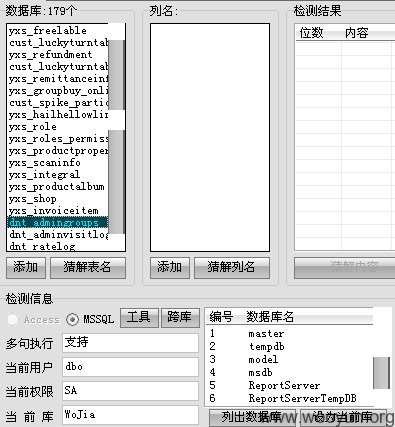
Task: Select database msdb in list
Action: tap(260, 373)
